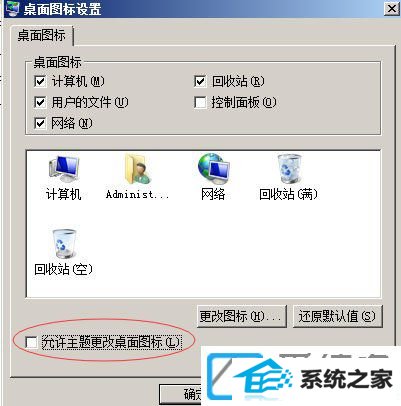The width and height of the screenshot is (401, 406).
Task: Switch to the 桌面图标 tab
Action: coord(41,35)
